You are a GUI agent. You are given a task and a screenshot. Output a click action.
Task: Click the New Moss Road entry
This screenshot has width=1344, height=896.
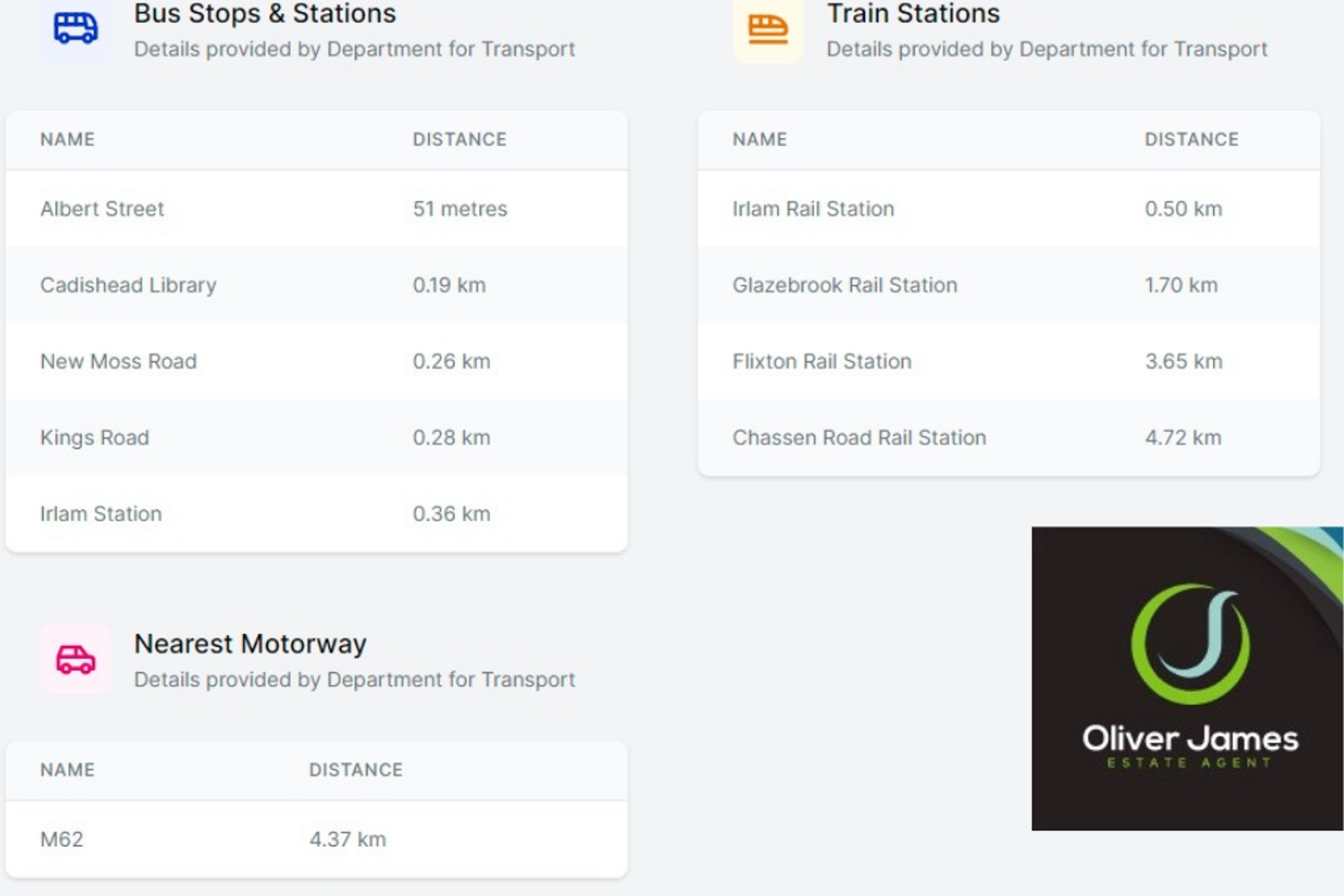[x=118, y=361]
